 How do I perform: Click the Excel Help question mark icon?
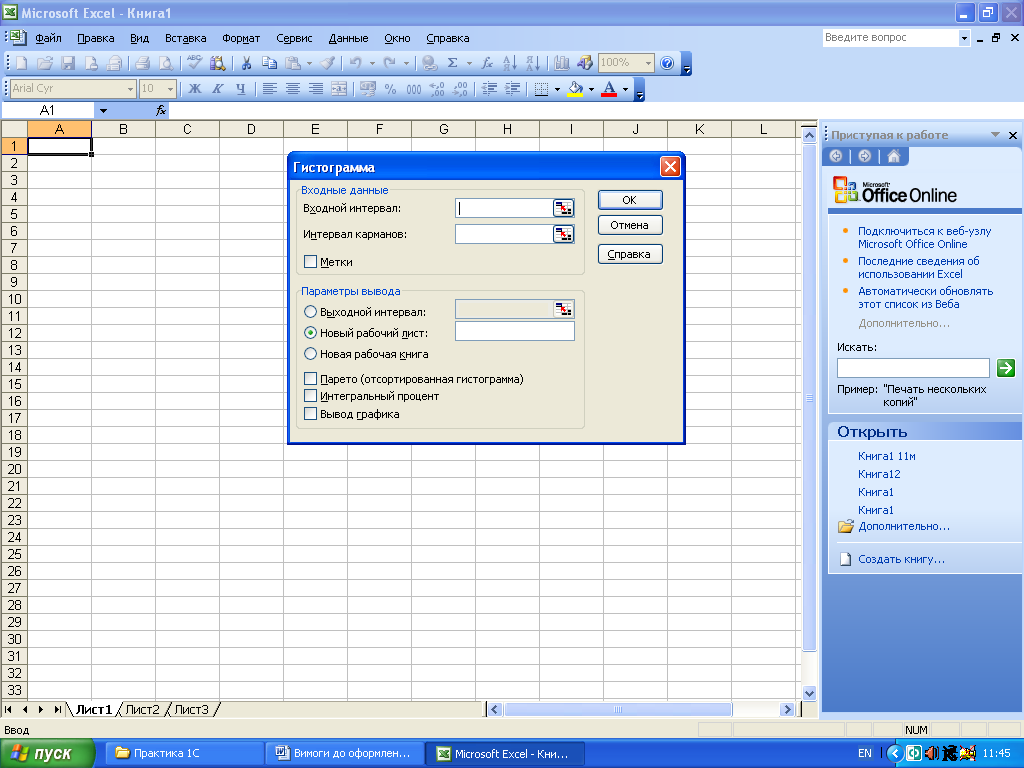(x=667, y=63)
